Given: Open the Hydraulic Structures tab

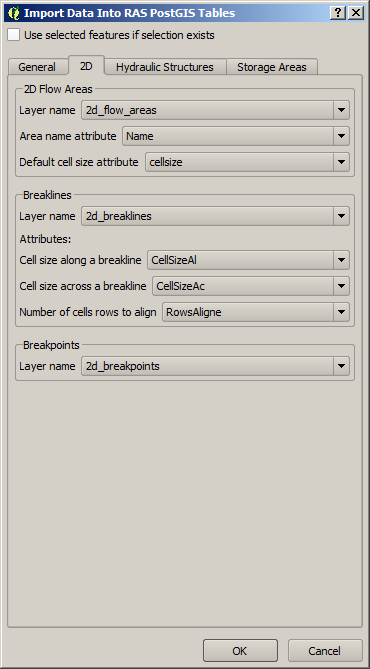Looking at the screenshot, I should tap(165, 67).
